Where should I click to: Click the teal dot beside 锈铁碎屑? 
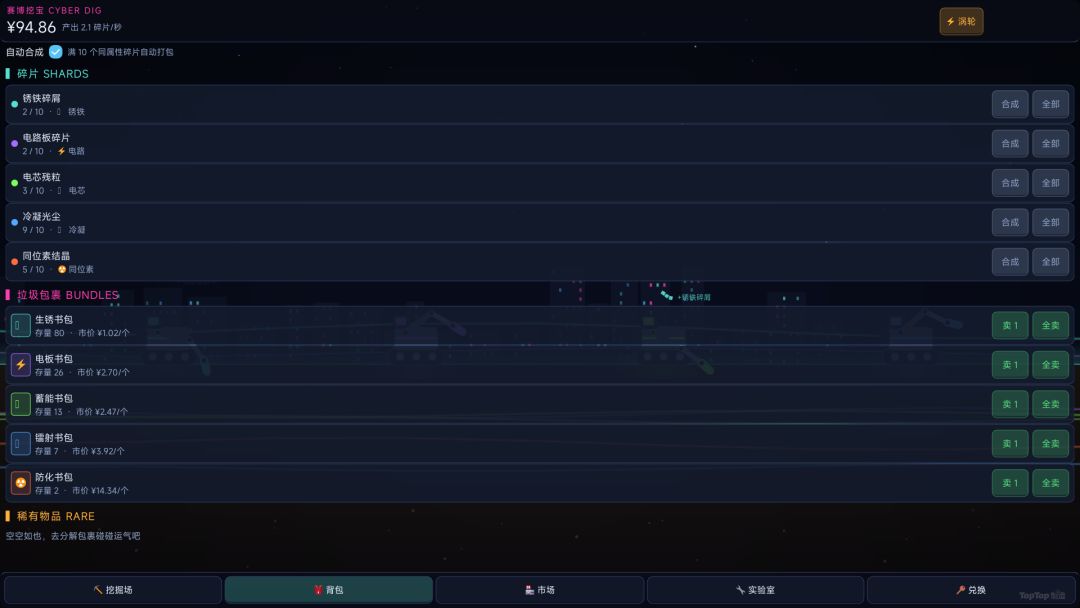pos(14,104)
